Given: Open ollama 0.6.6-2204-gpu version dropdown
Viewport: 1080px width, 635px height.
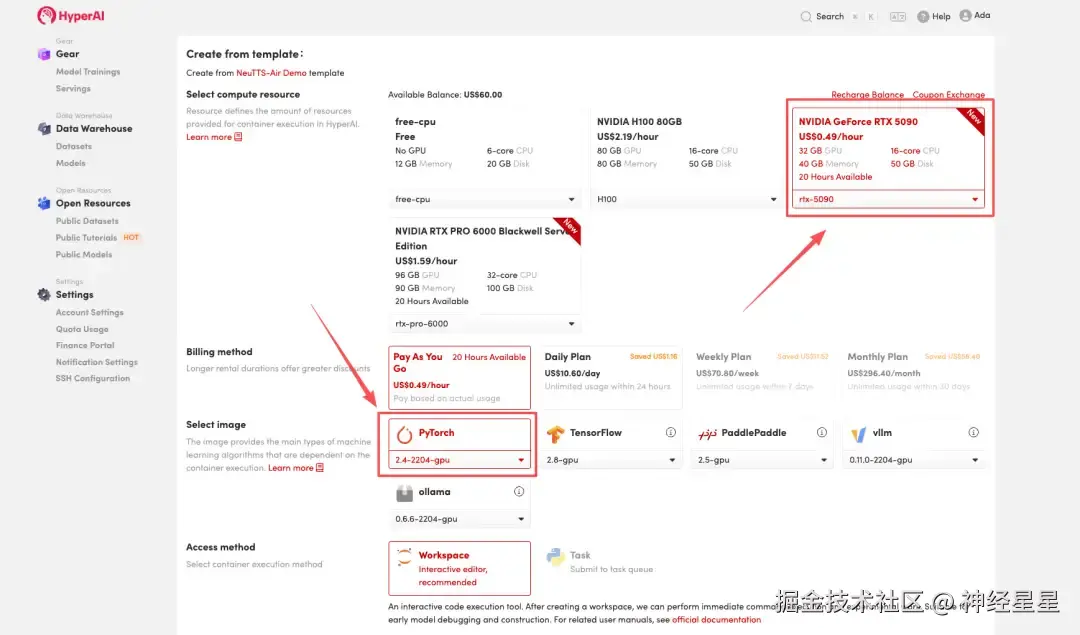Looking at the screenshot, I should (459, 519).
